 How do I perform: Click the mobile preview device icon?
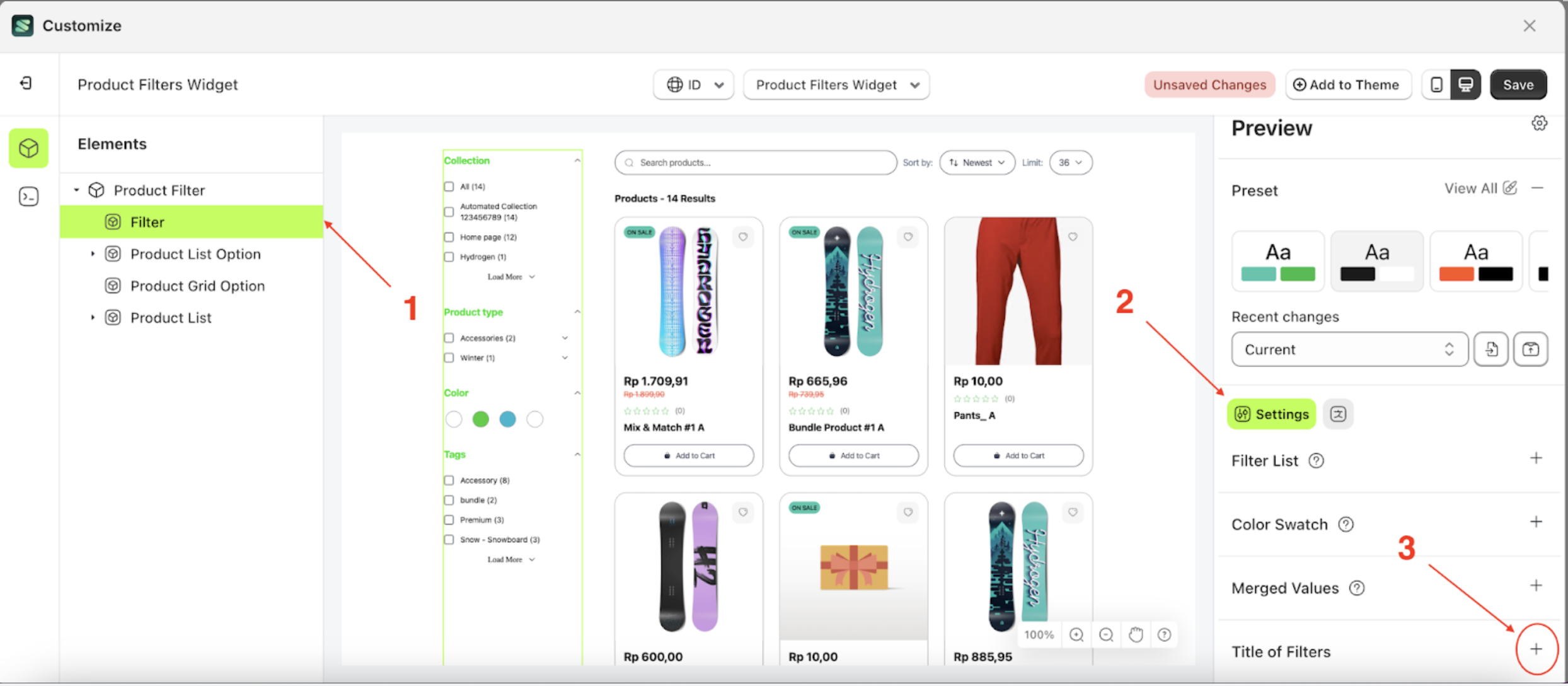tap(1436, 84)
